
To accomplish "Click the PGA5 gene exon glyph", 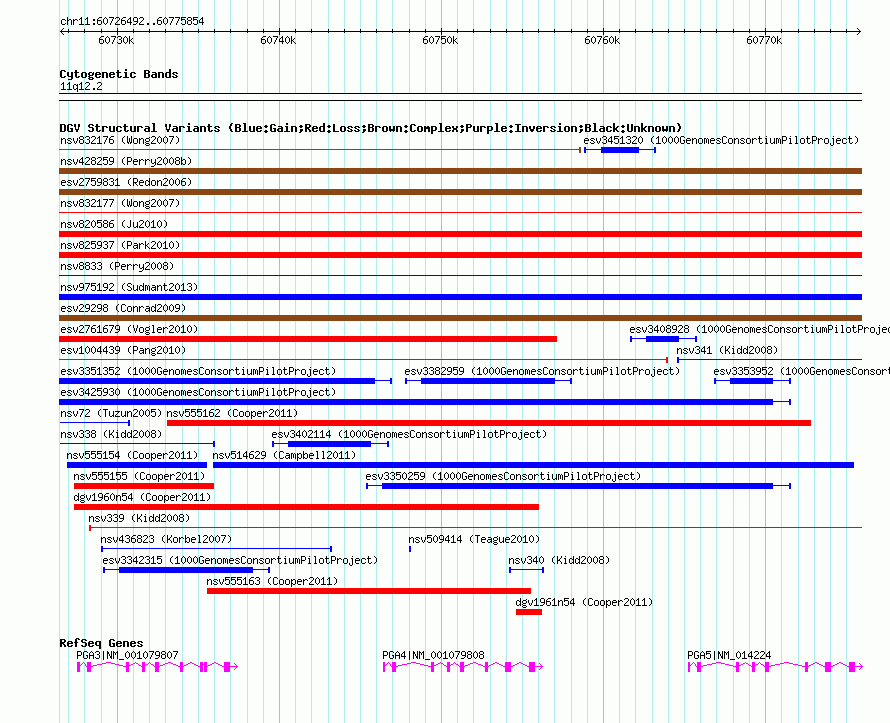I will 775,667.
